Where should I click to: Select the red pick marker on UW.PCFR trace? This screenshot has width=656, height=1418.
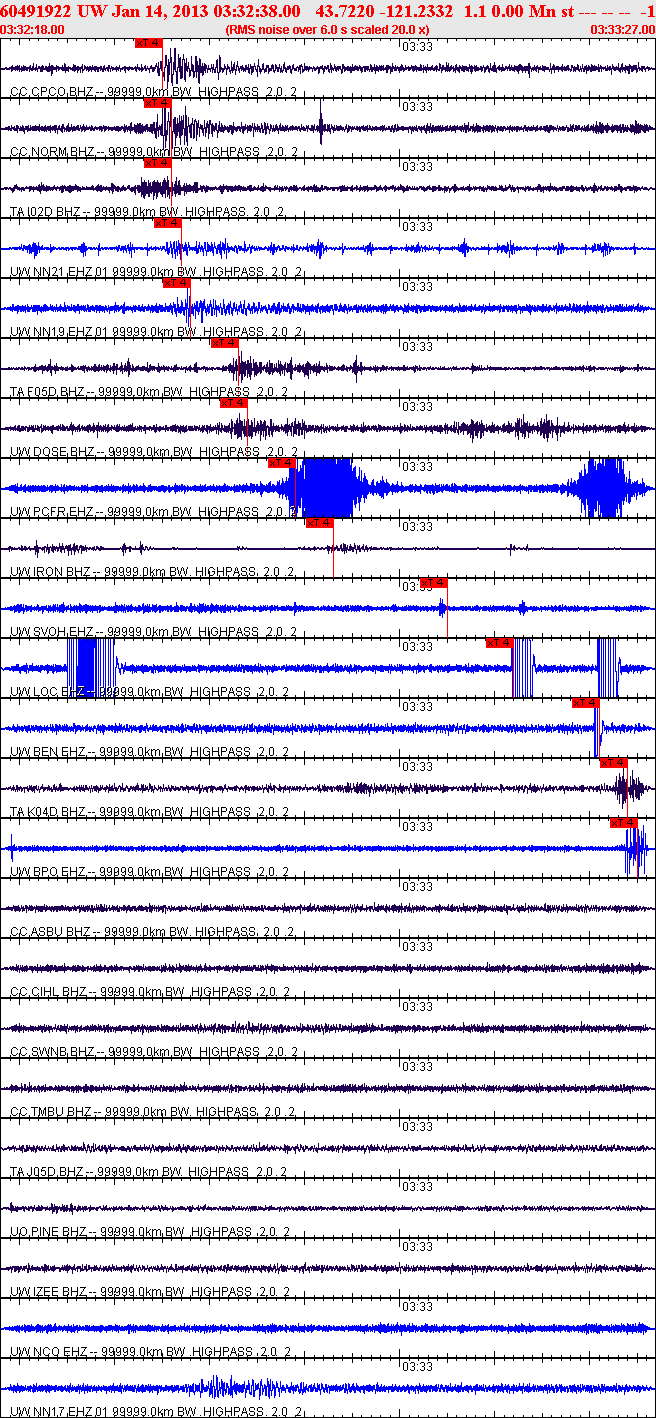tap(282, 463)
